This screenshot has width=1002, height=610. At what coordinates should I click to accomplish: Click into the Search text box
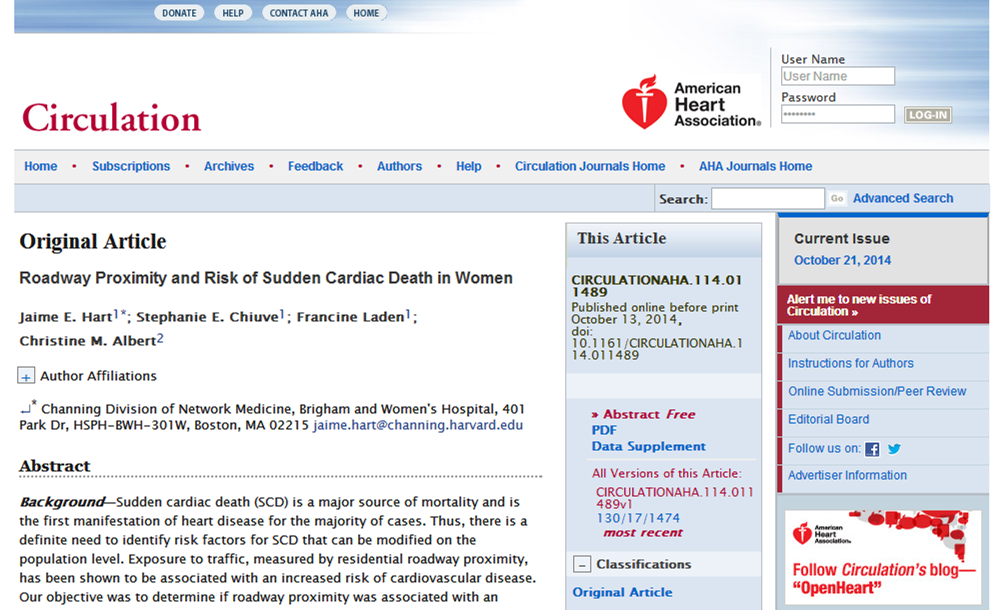click(x=767, y=199)
